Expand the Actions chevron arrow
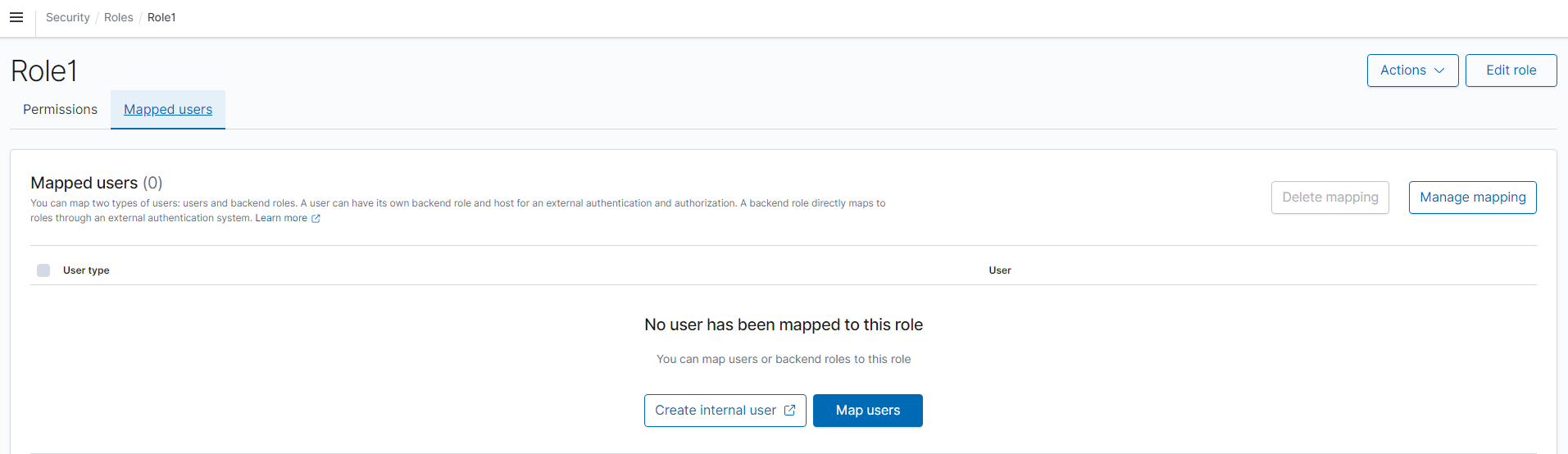 point(1439,70)
